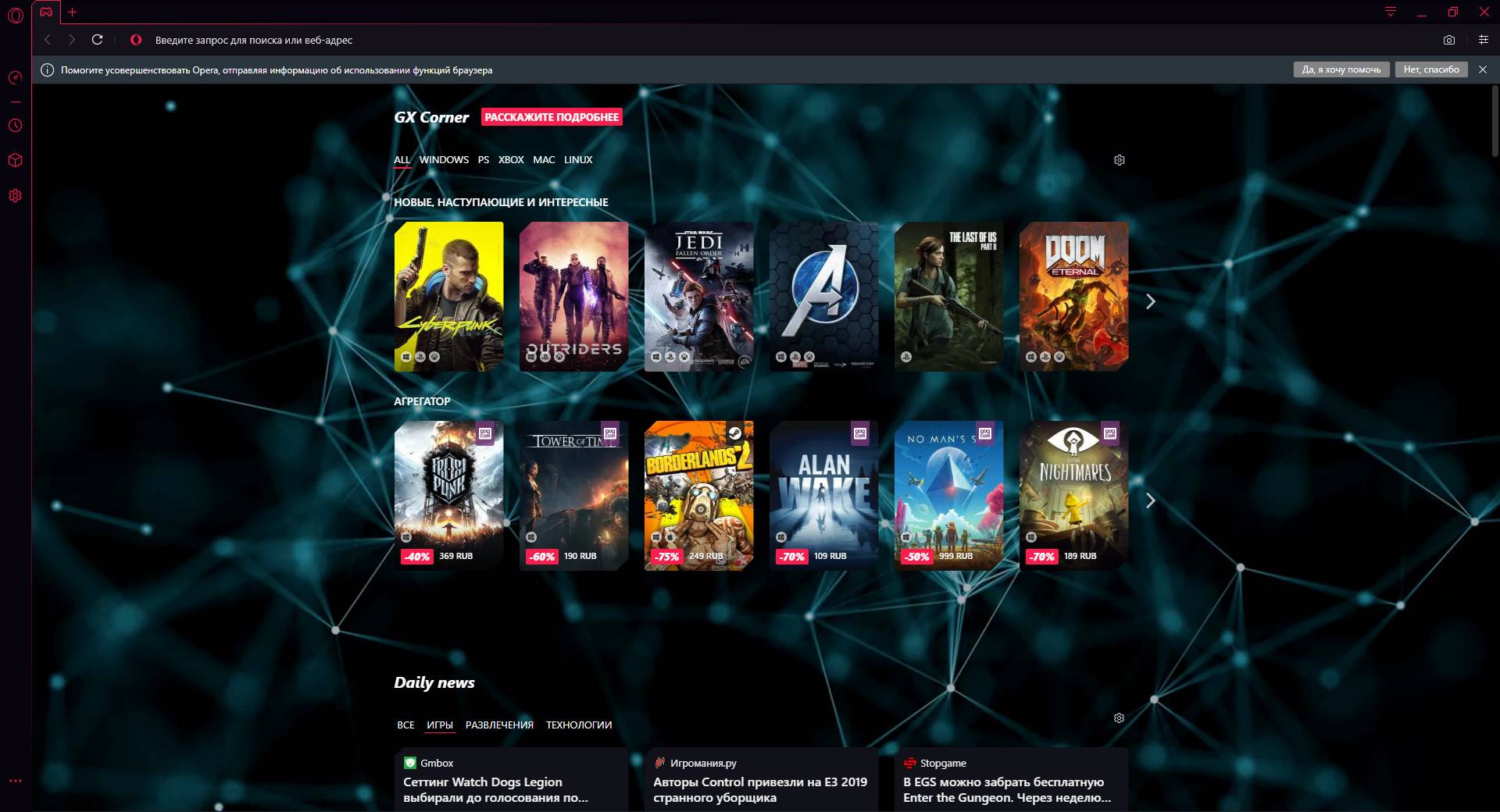
Task: Open Stopgame Enter the Gungeon article
Action: (x=1012, y=780)
